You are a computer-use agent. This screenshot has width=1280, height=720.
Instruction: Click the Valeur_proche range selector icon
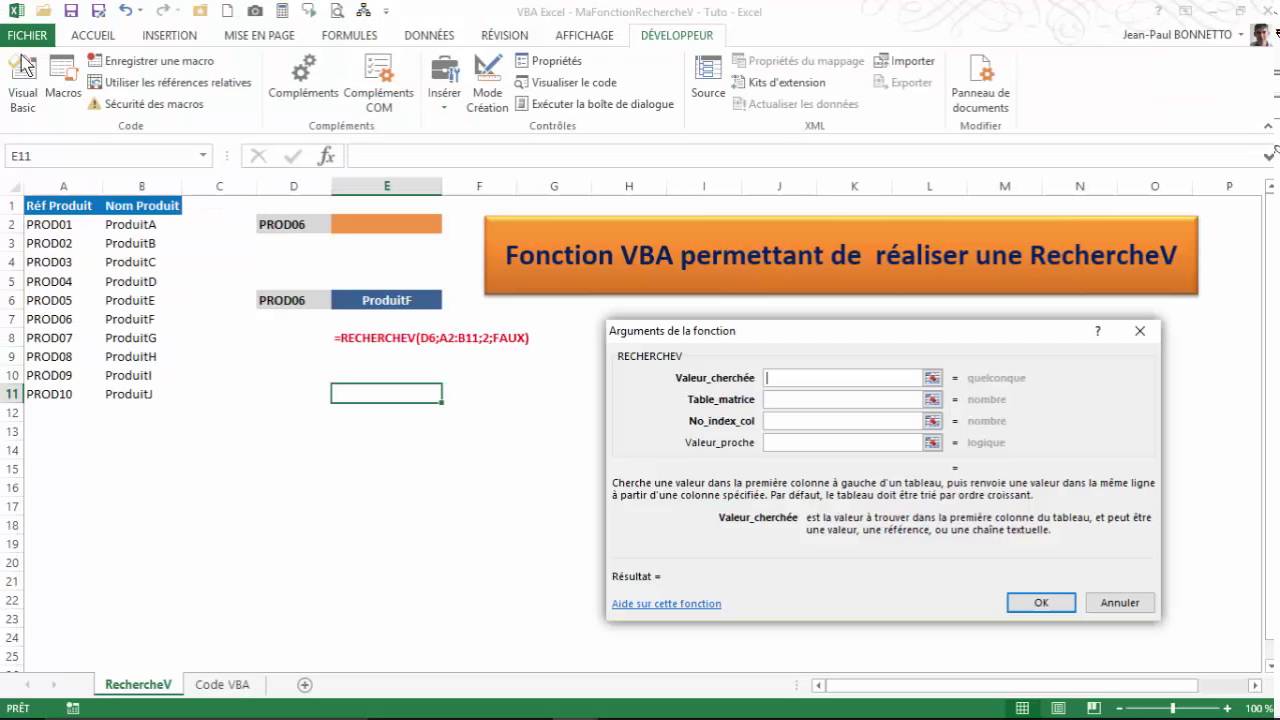click(x=933, y=442)
